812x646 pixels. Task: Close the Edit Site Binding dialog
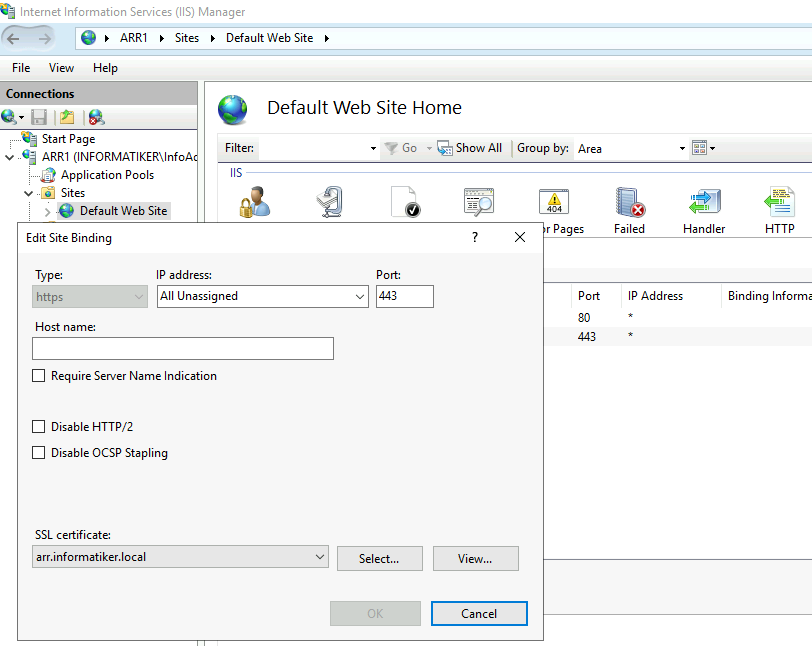[x=520, y=237]
